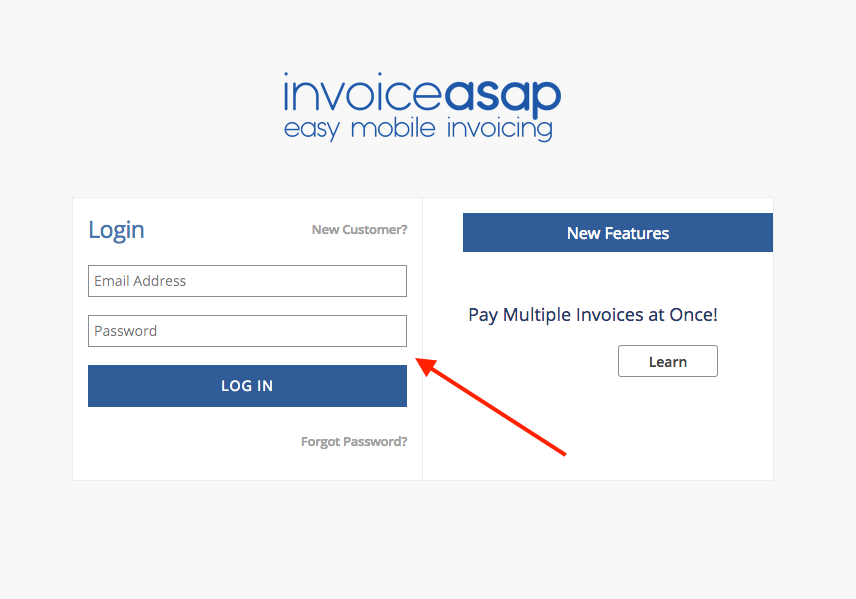Open the Forgot Password? link
The width and height of the screenshot is (856, 599).
354,441
